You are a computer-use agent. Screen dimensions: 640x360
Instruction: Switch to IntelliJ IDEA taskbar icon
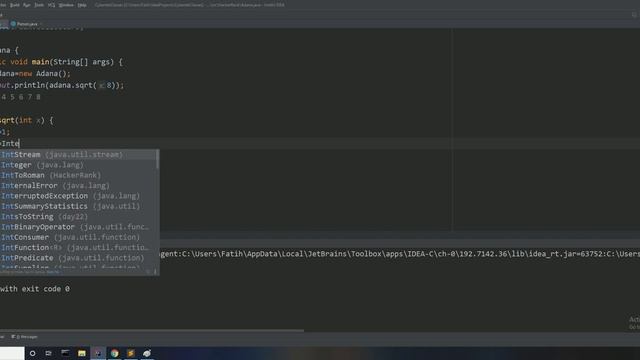[x=98, y=353]
